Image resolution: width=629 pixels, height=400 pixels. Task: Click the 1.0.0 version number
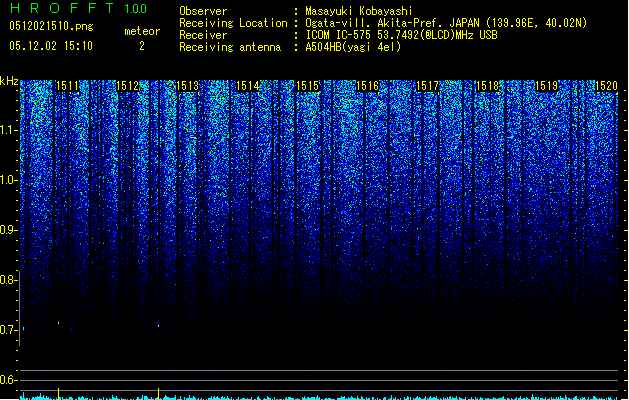(135, 9)
